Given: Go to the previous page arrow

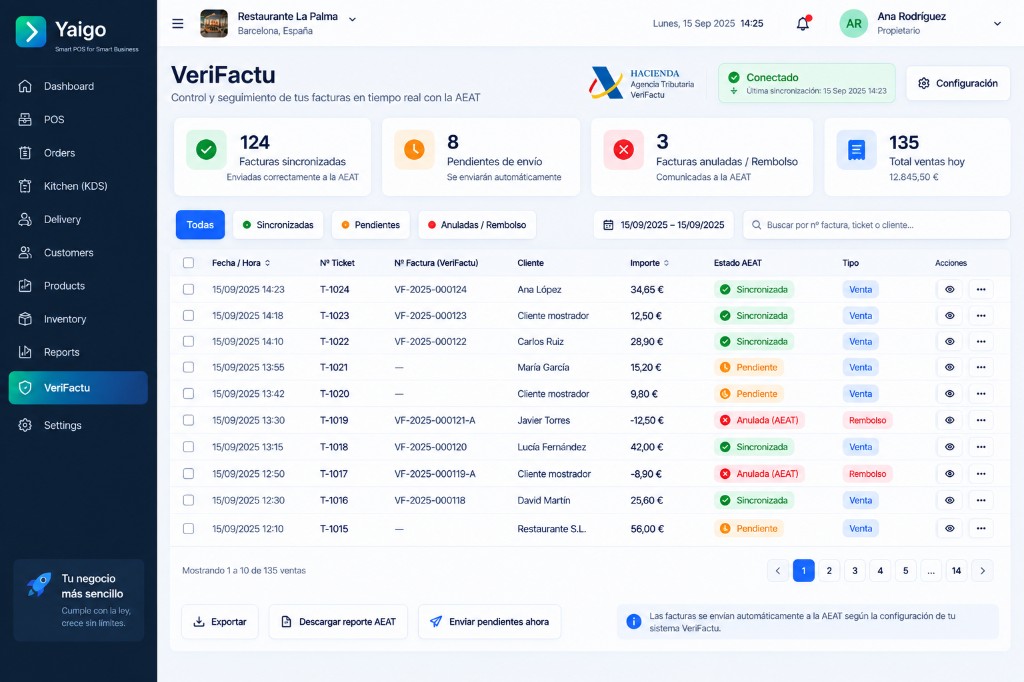Looking at the screenshot, I should 778,570.
